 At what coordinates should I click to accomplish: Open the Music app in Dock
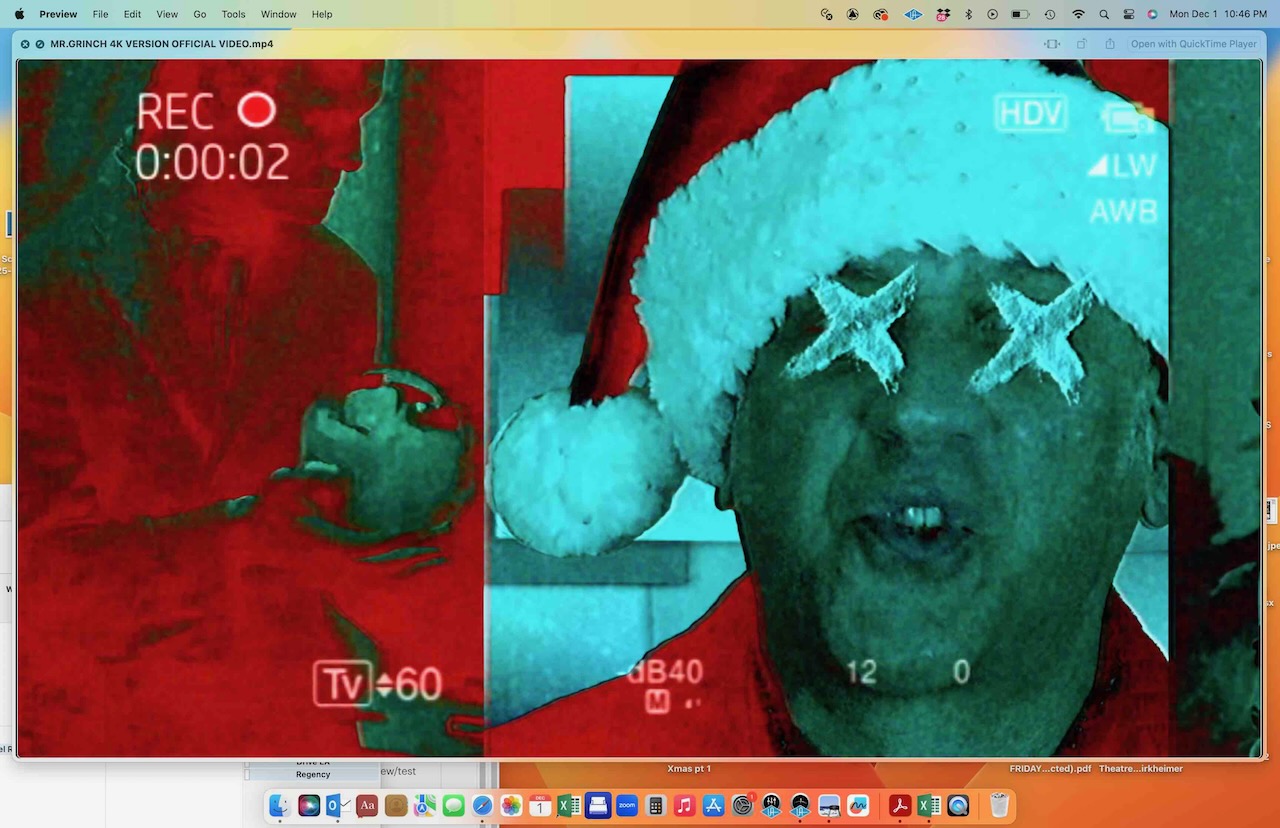(684, 805)
